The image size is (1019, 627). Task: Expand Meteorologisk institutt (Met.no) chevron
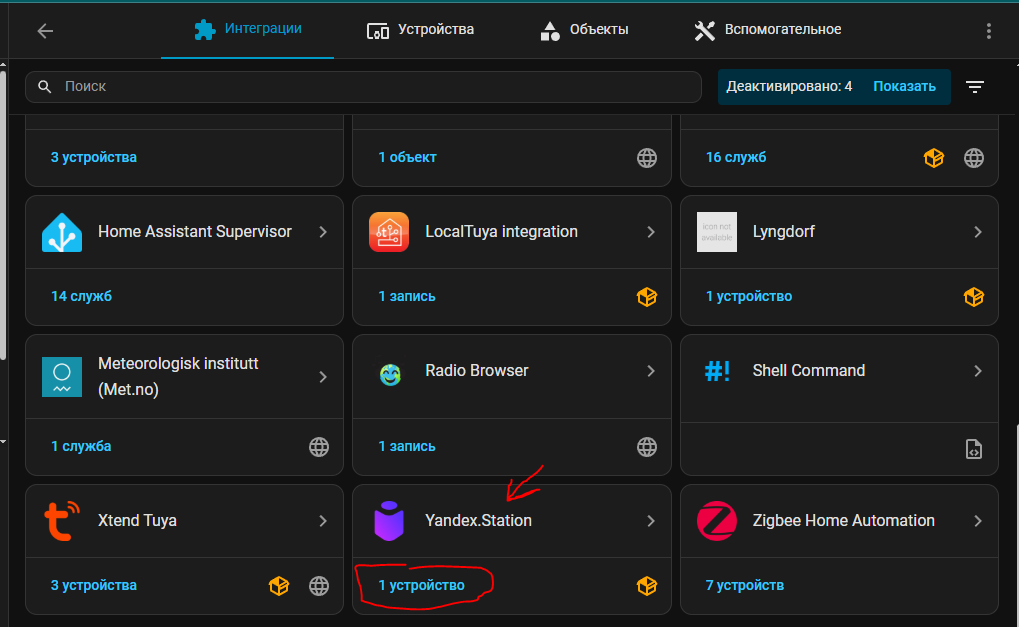323,377
